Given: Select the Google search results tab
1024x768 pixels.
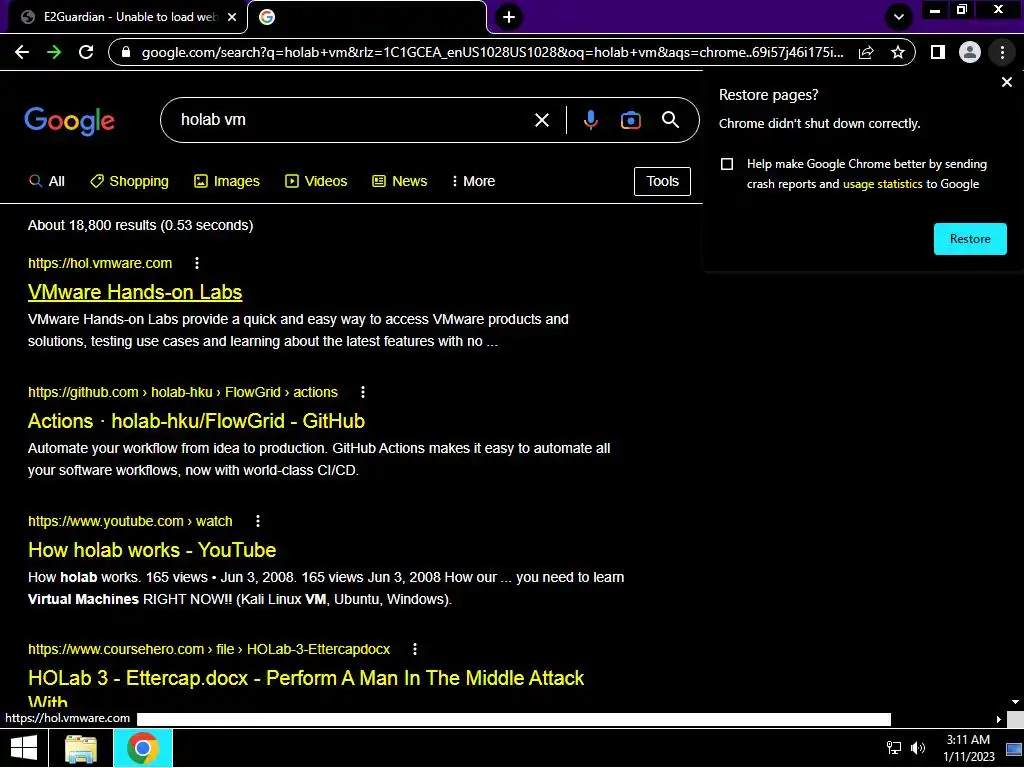Looking at the screenshot, I should point(368,17).
